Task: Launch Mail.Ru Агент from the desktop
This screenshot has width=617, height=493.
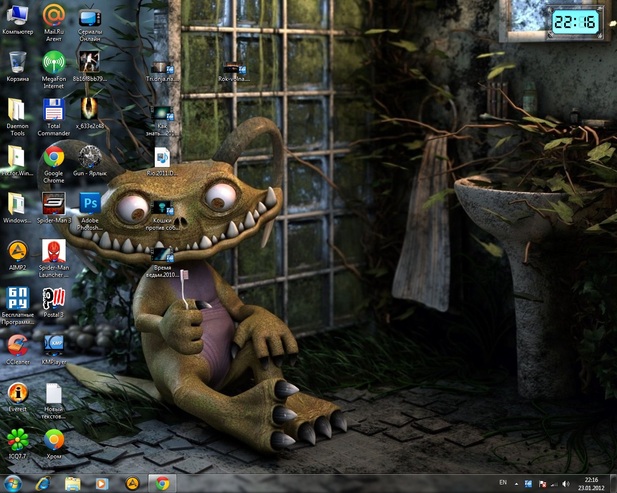Action: [54, 22]
